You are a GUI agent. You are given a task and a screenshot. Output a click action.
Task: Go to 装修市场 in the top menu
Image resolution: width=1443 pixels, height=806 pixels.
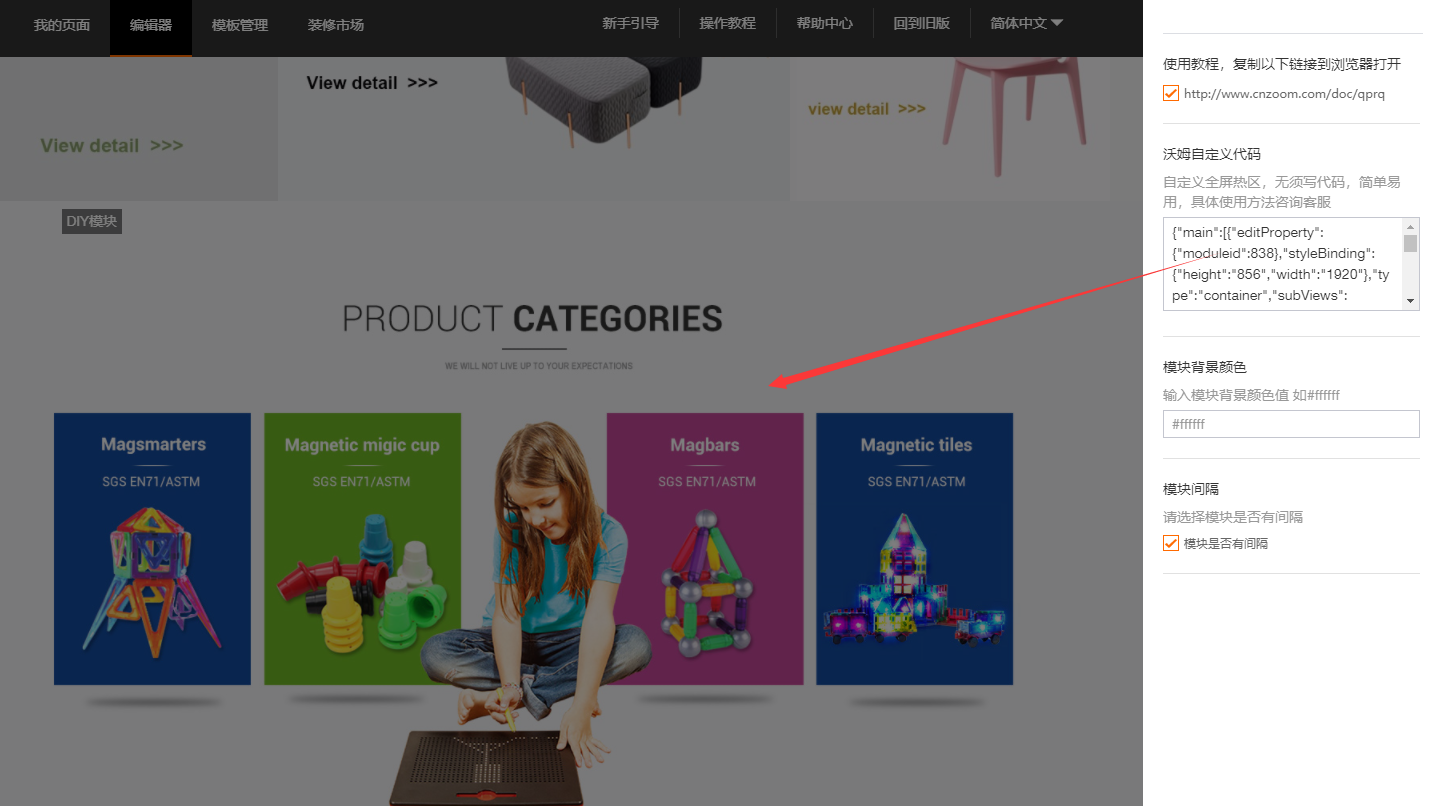pyautogui.click(x=336, y=25)
